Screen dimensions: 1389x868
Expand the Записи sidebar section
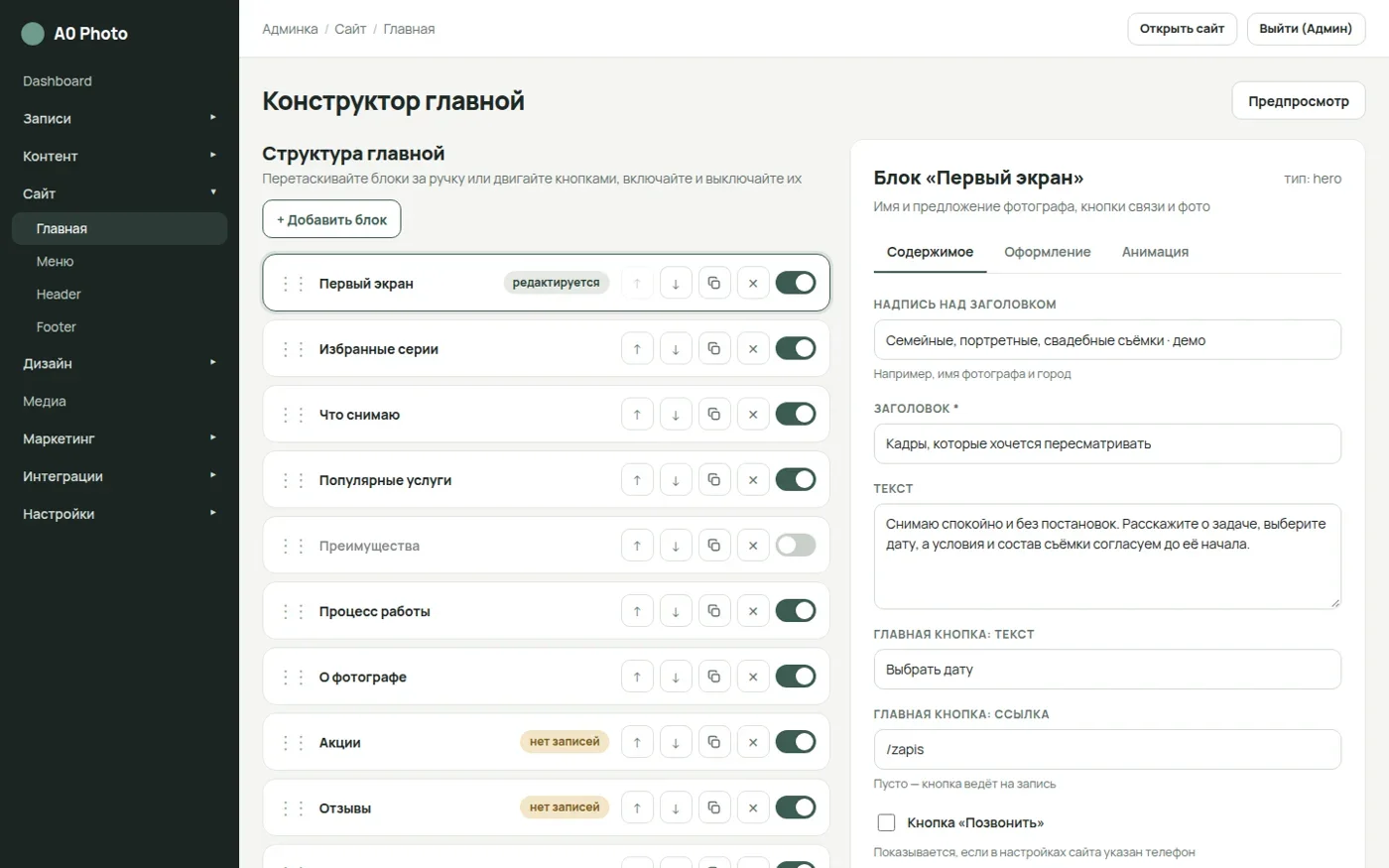coord(119,118)
